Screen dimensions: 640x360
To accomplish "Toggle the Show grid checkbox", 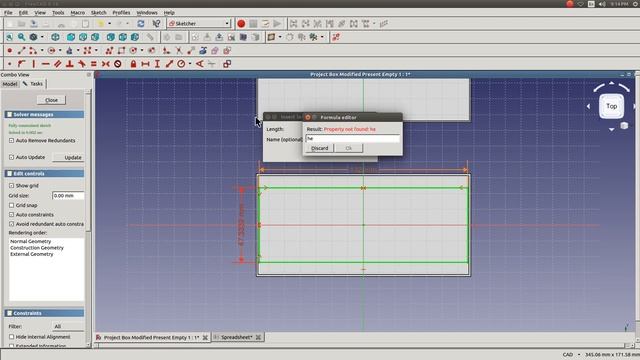I will pyautogui.click(x=11, y=185).
